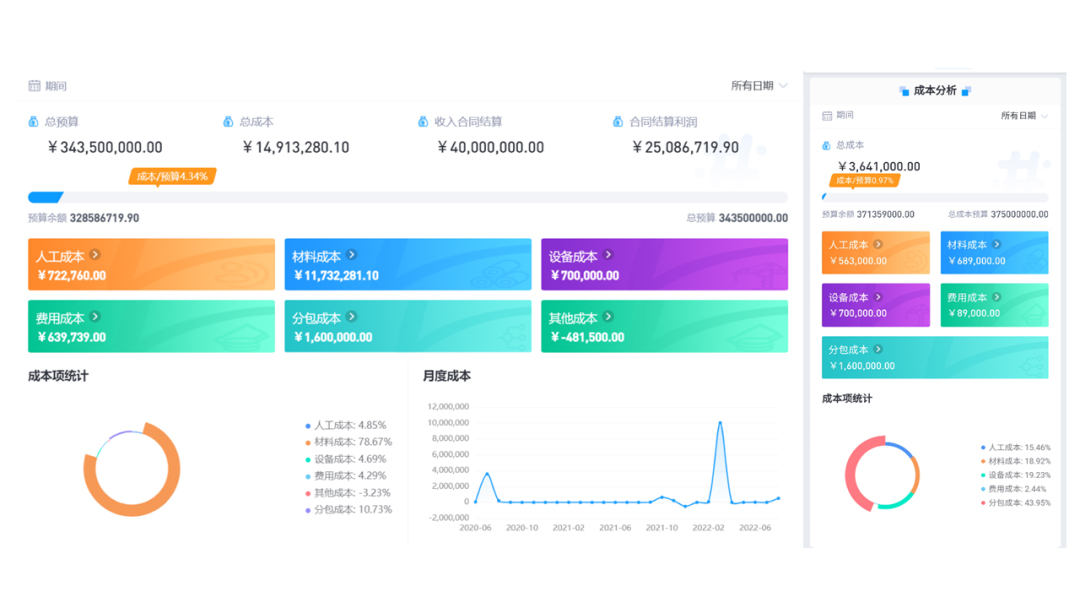The image size is (1080, 608).
Task: Toggle the 材料成本: 78.67% legend item
Action: 350,442
